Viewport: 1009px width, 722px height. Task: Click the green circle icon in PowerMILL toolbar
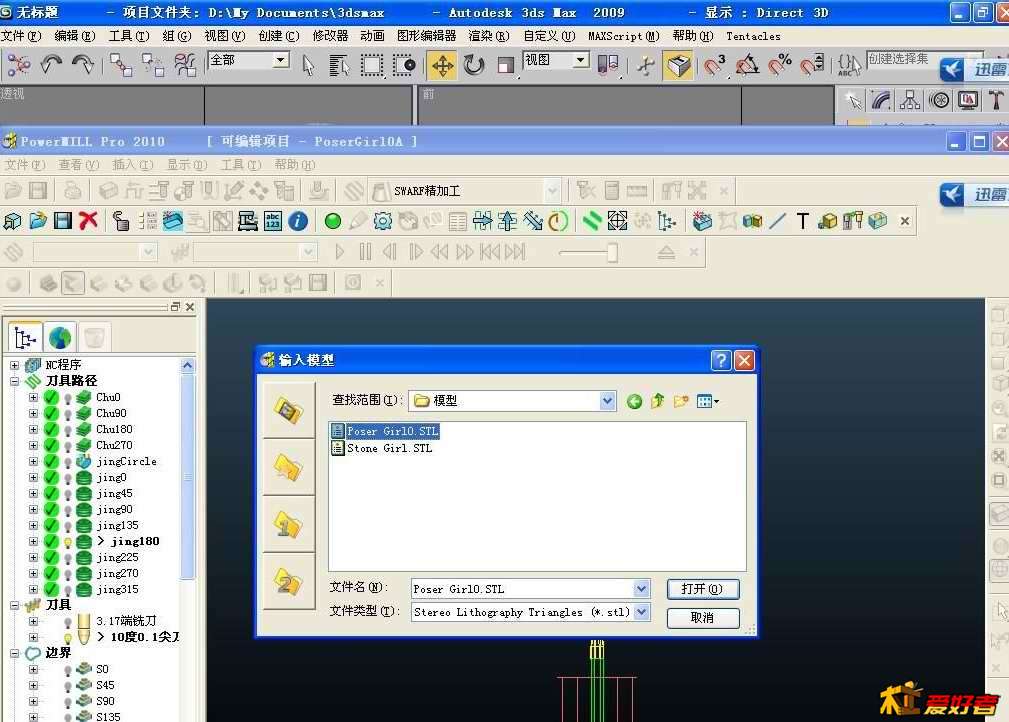[x=333, y=221]
